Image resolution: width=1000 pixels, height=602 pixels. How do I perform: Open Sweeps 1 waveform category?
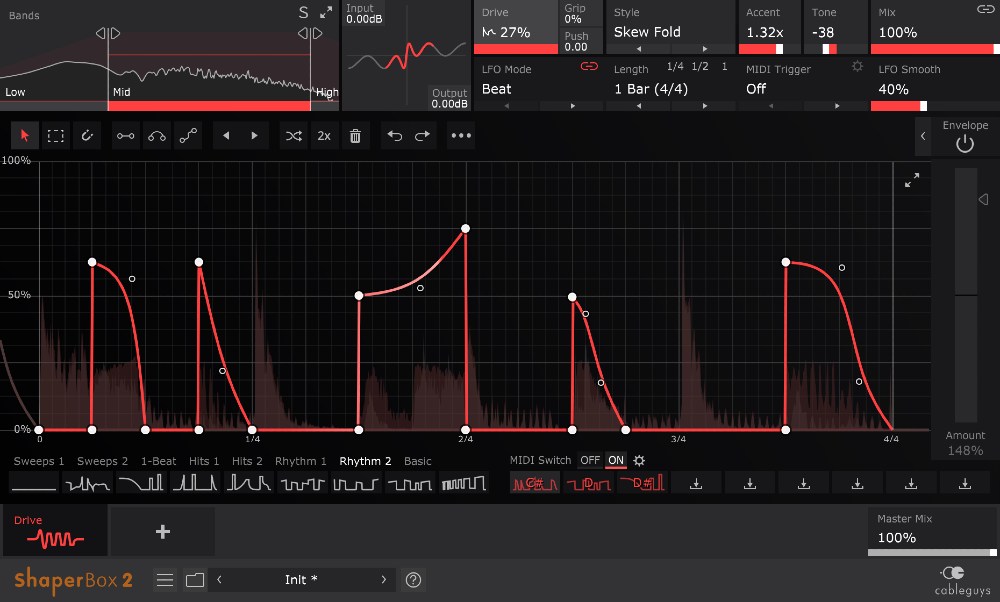(x=39, y=461)
